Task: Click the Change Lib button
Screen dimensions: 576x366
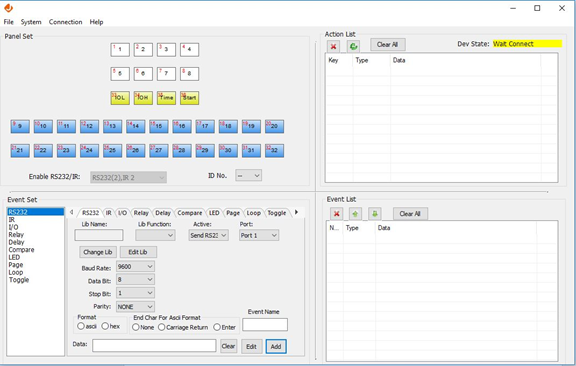Action: point(98,252)
